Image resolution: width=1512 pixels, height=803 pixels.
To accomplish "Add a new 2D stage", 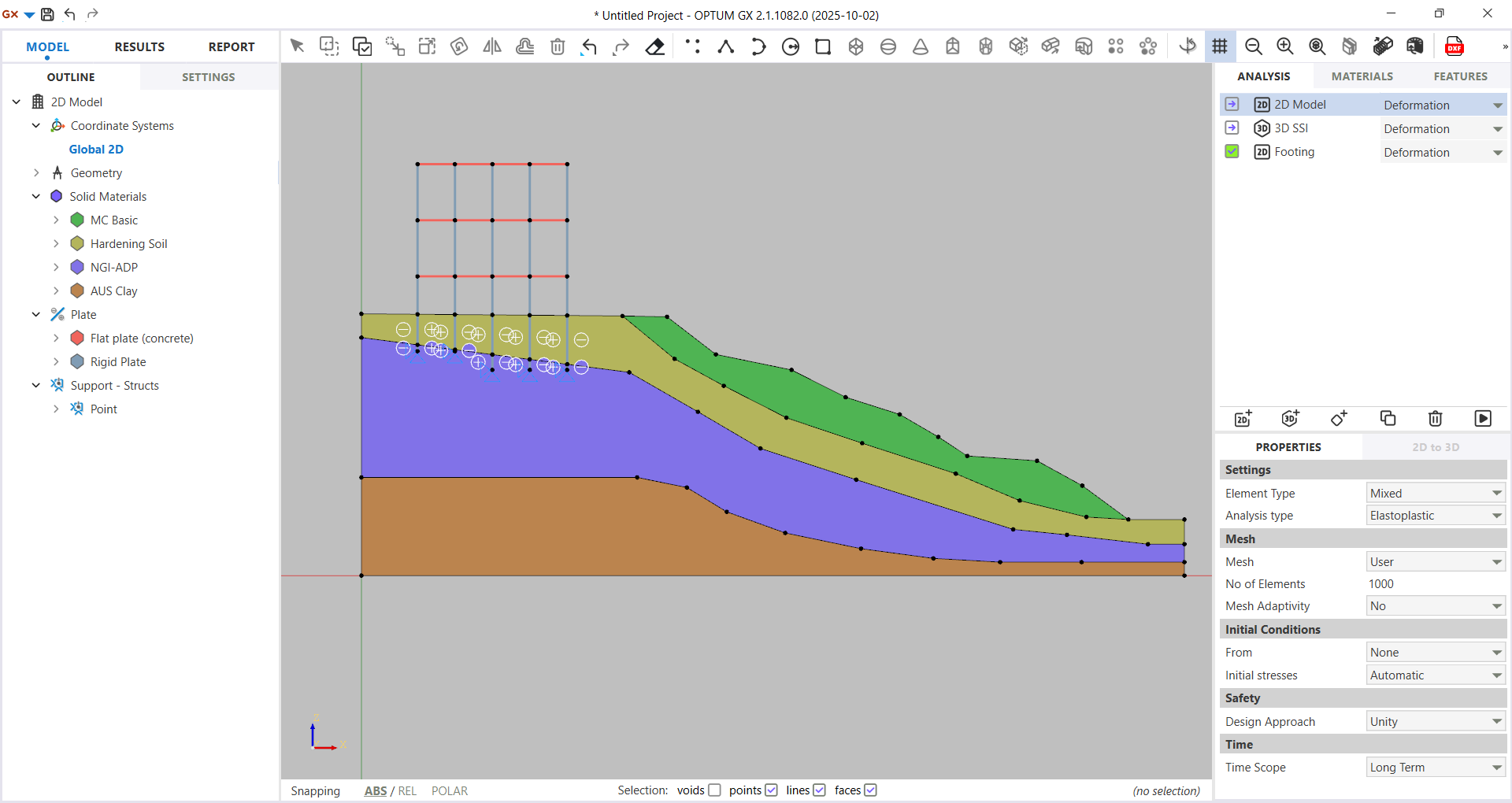I will coord(1243,419).
